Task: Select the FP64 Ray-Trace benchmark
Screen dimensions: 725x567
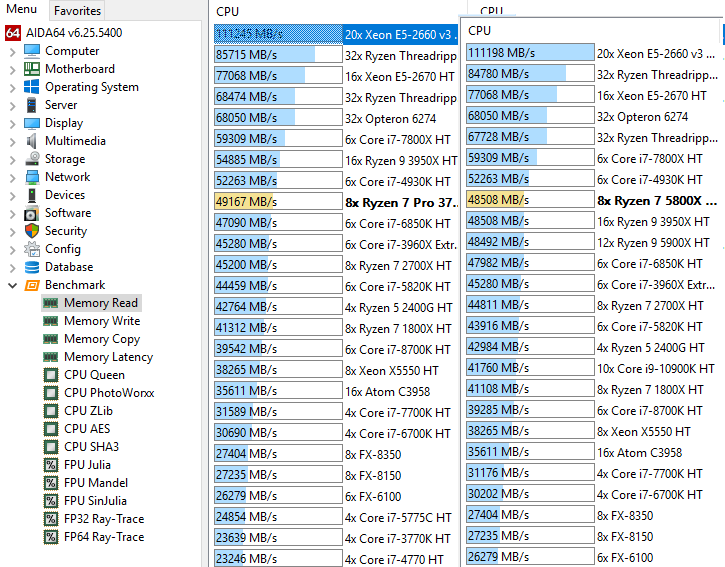Action: [104, 537]
